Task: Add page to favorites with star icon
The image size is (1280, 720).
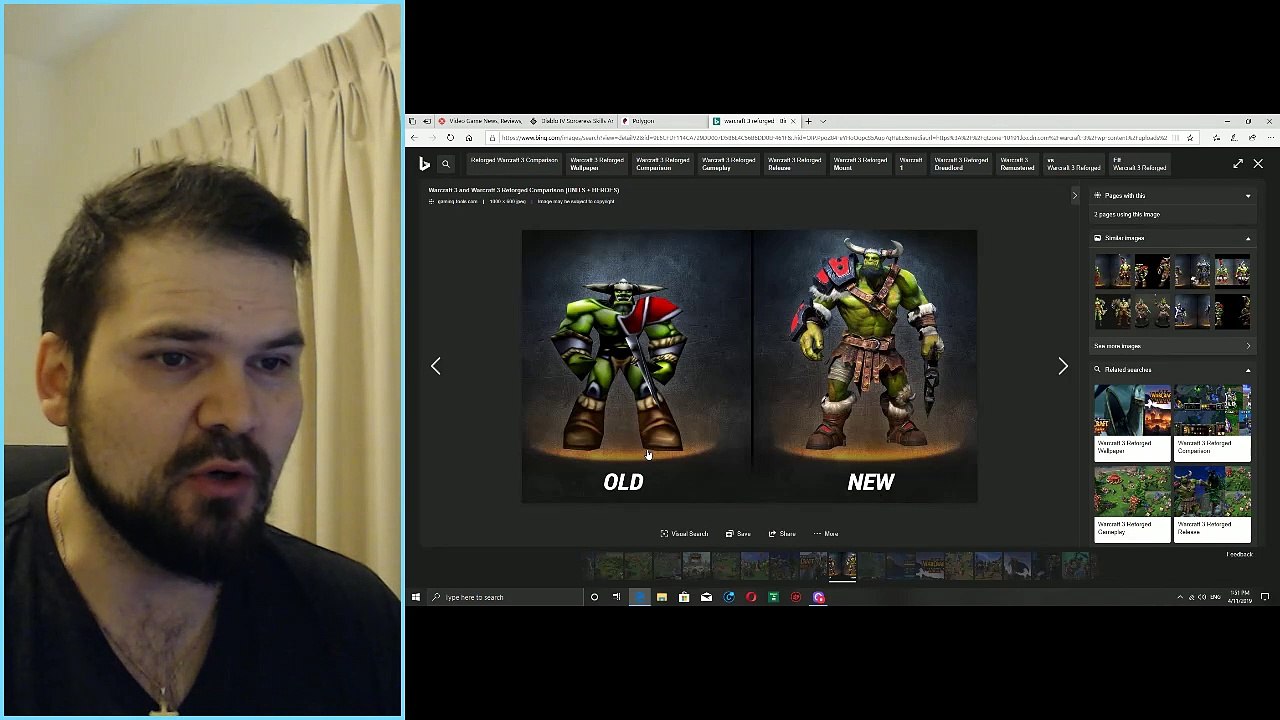Action: [x=1190, y=138]
